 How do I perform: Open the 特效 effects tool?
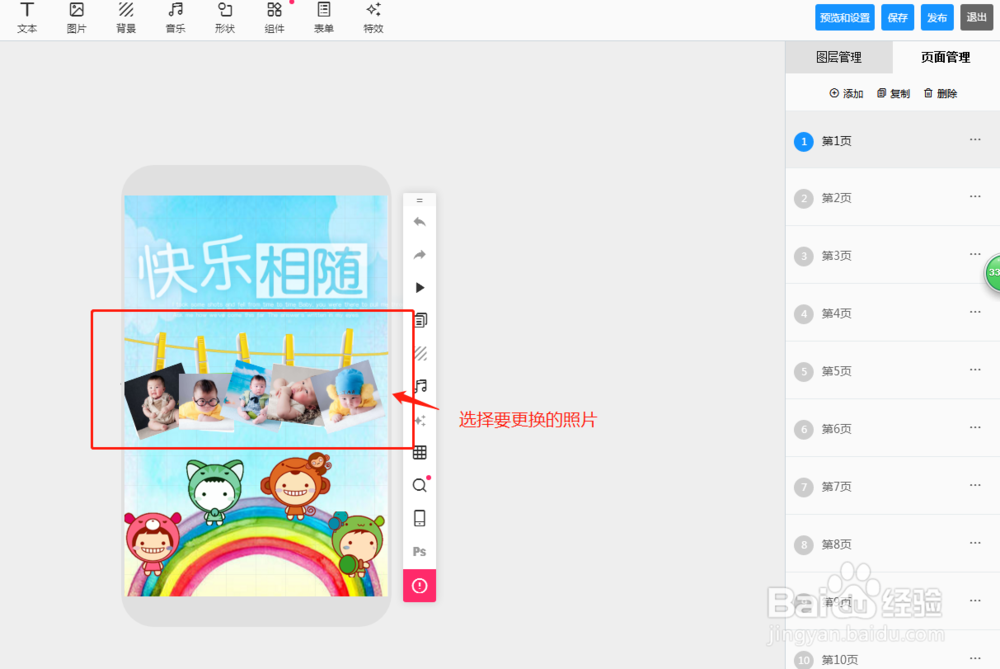point(373,18)
